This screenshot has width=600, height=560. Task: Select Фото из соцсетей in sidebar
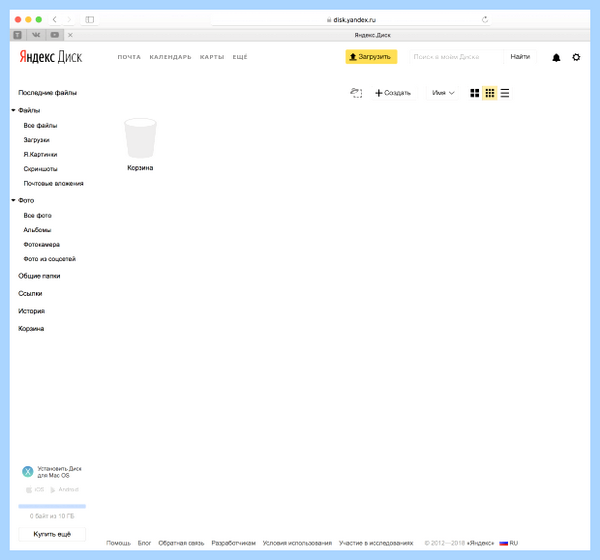[x=50, y=259]
